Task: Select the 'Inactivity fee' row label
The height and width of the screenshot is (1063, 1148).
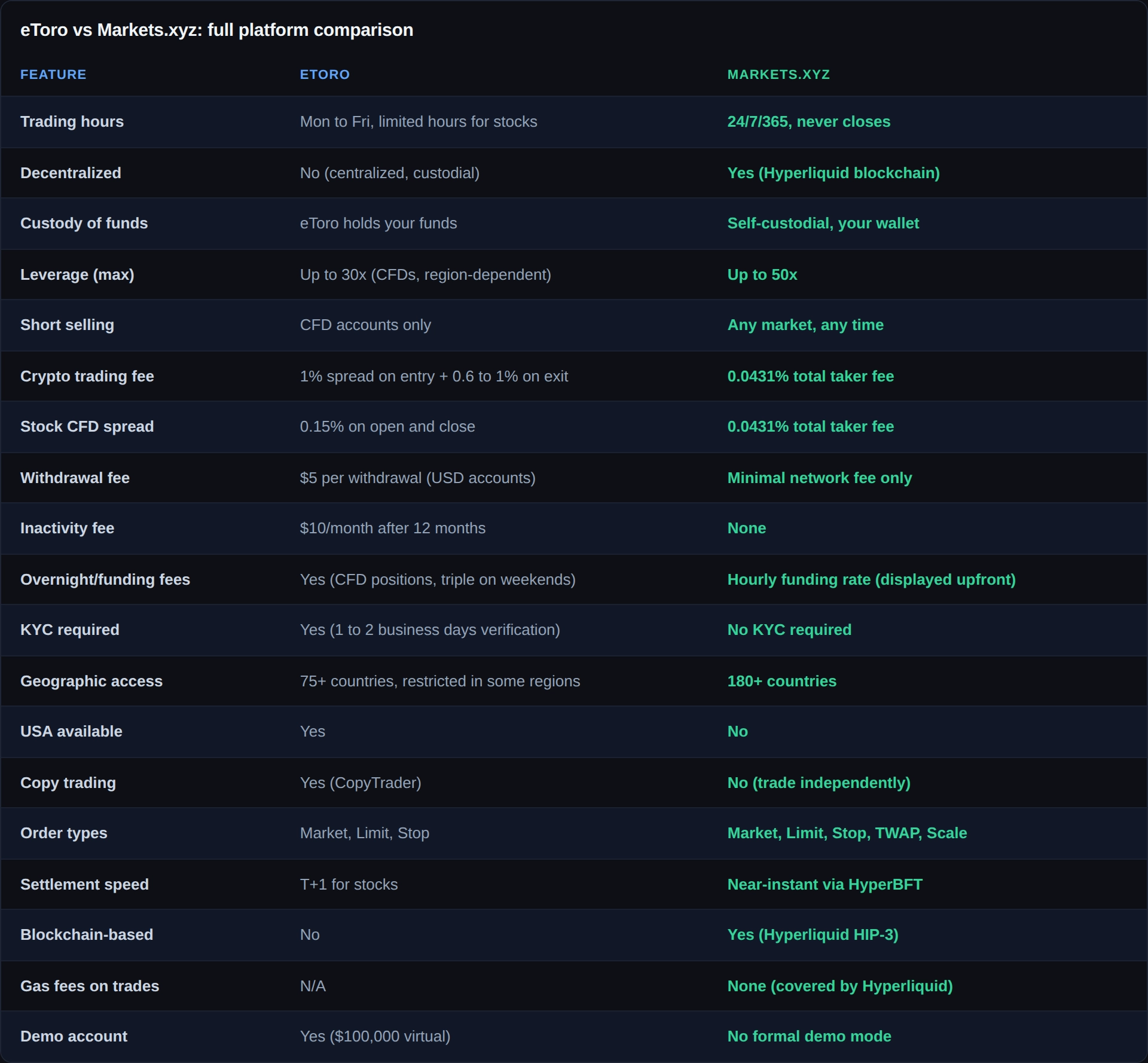Action: (x=67, y=528)
